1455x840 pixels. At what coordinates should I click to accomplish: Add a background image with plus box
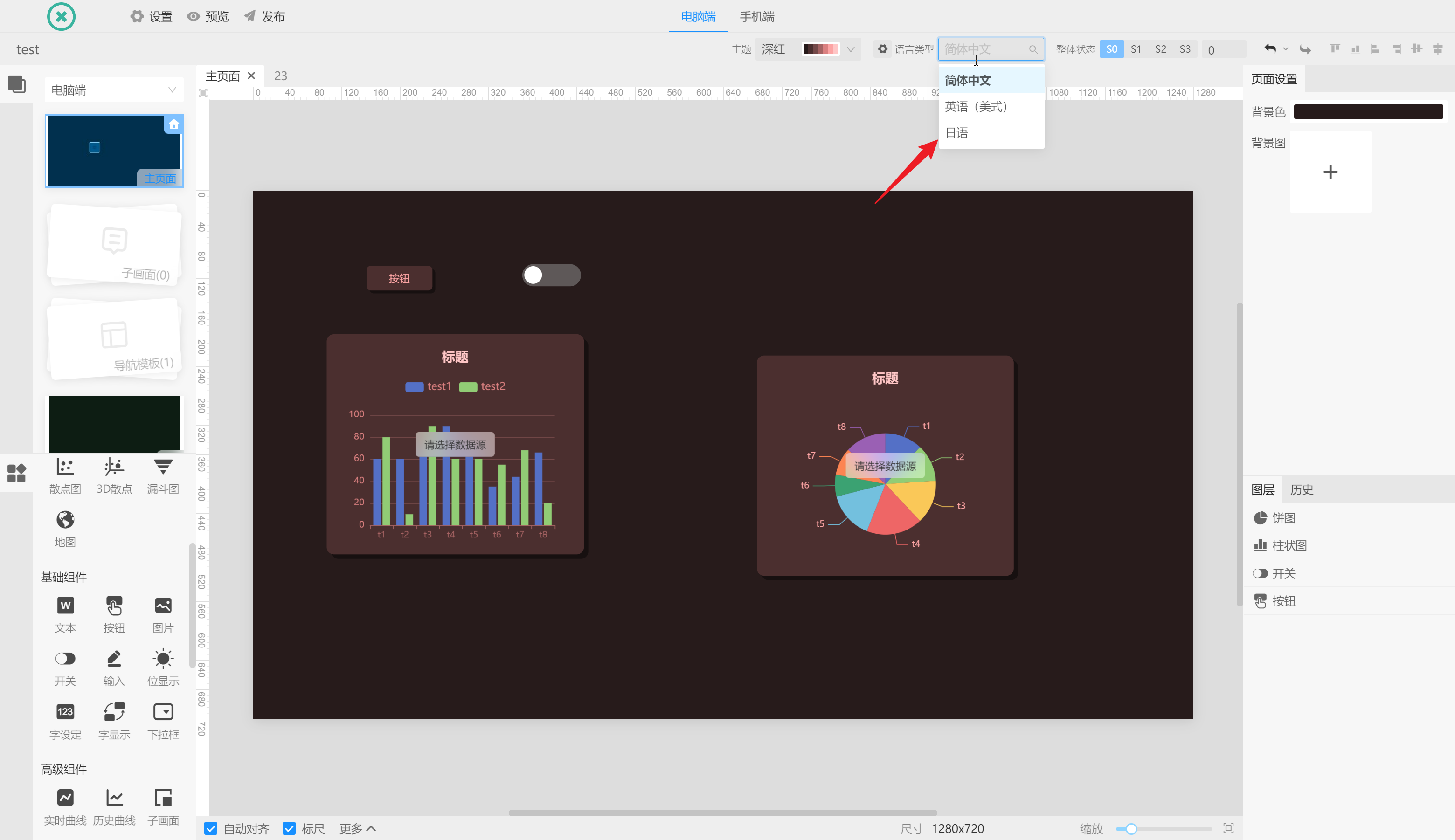pos(1330,172)
